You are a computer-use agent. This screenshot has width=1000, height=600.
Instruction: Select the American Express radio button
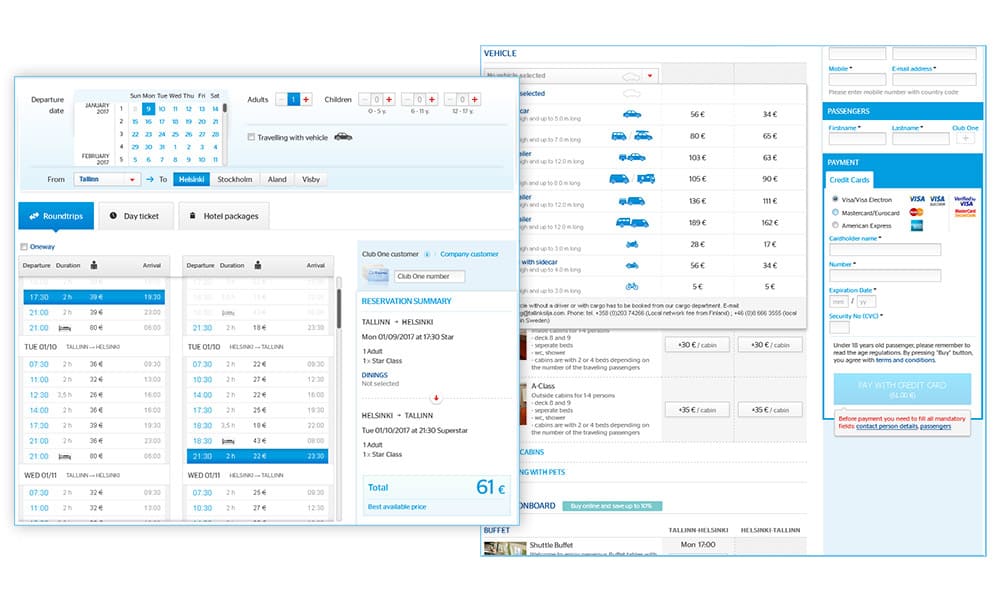(x=835, y=225)
